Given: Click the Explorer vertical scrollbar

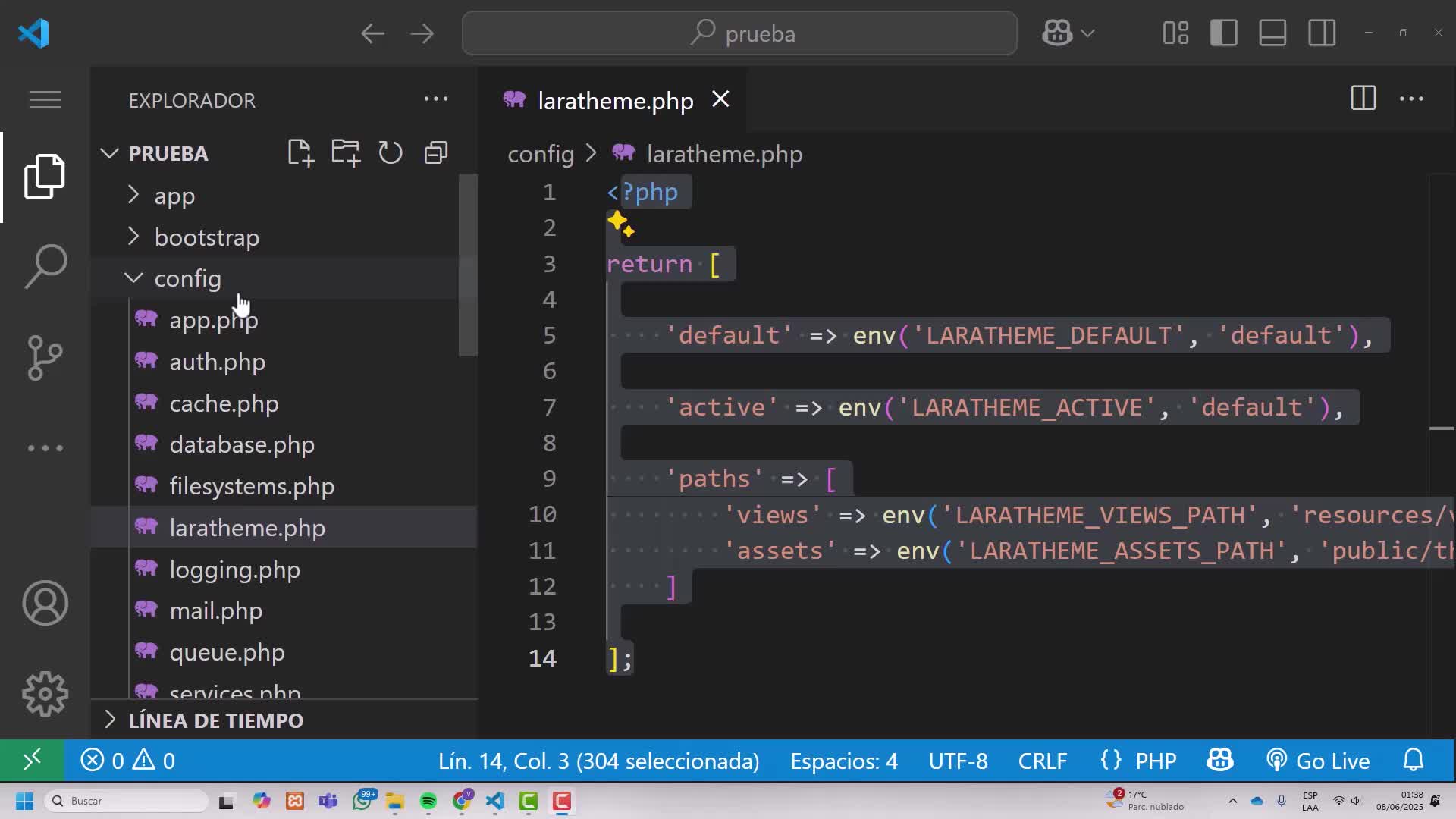Looking at the screenshot, I should coord(468,265).
